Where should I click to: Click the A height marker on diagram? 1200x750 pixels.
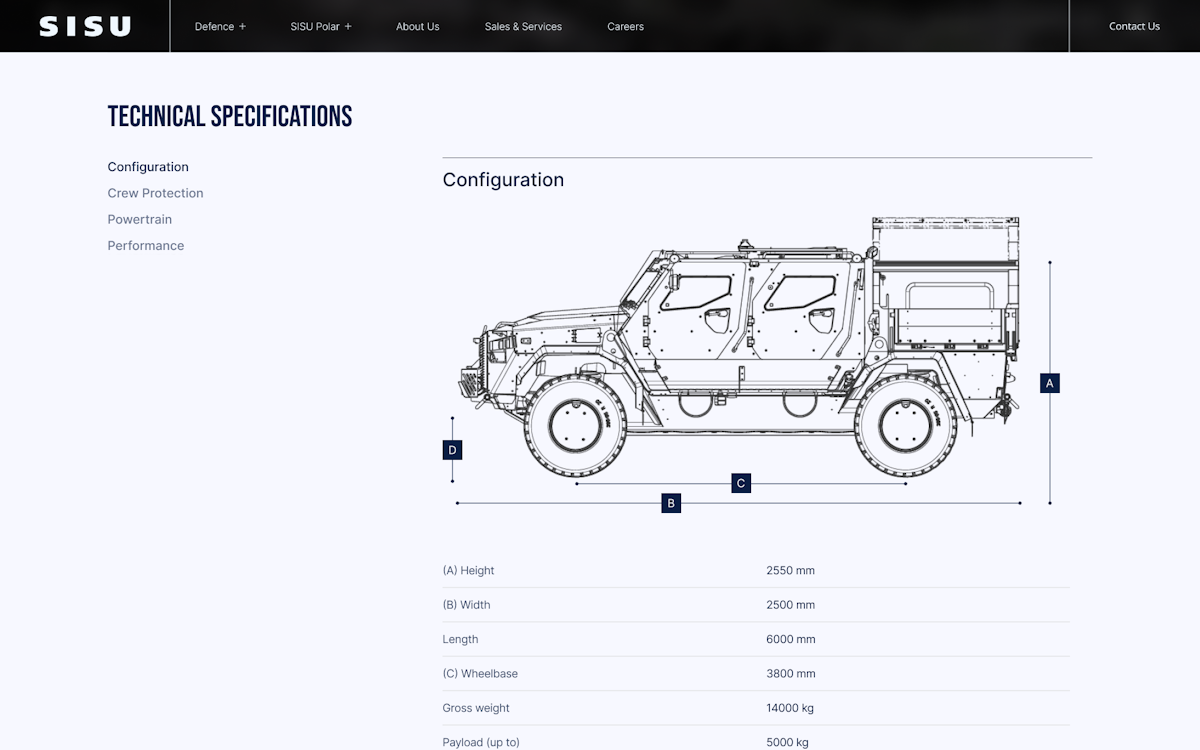coord(1049,383)
